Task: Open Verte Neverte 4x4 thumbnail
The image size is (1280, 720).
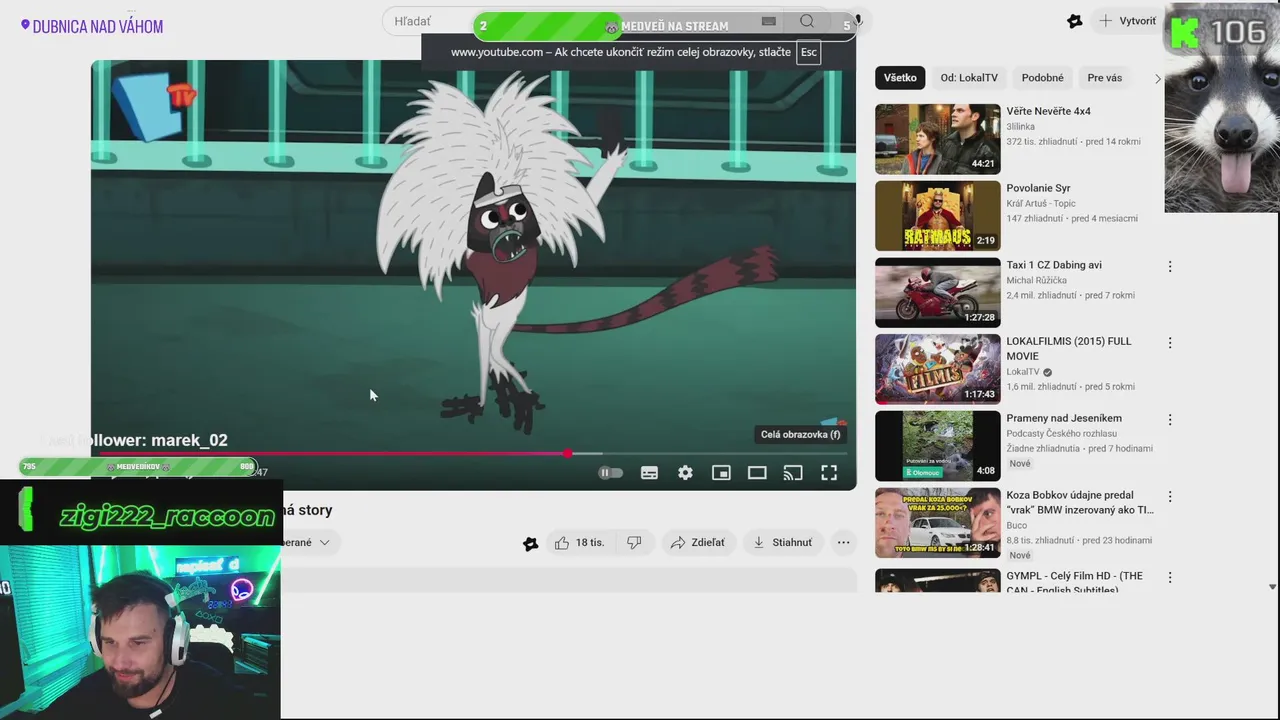Action: pyautogui.click(x=938, y=139)
